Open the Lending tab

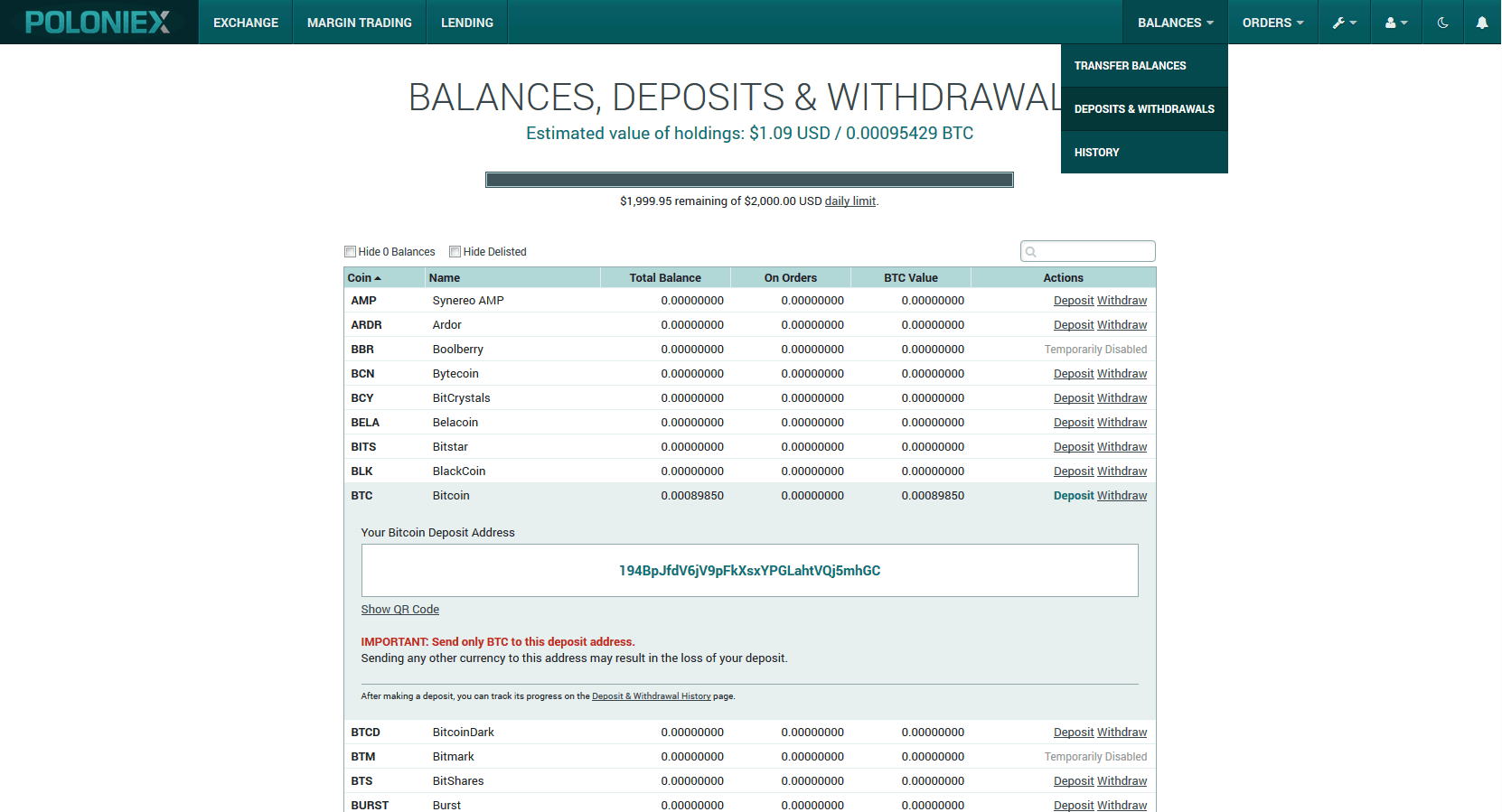(466, 23)
